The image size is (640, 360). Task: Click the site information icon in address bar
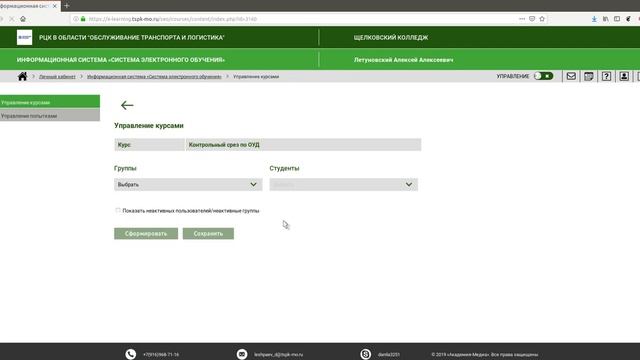(76, 19)
